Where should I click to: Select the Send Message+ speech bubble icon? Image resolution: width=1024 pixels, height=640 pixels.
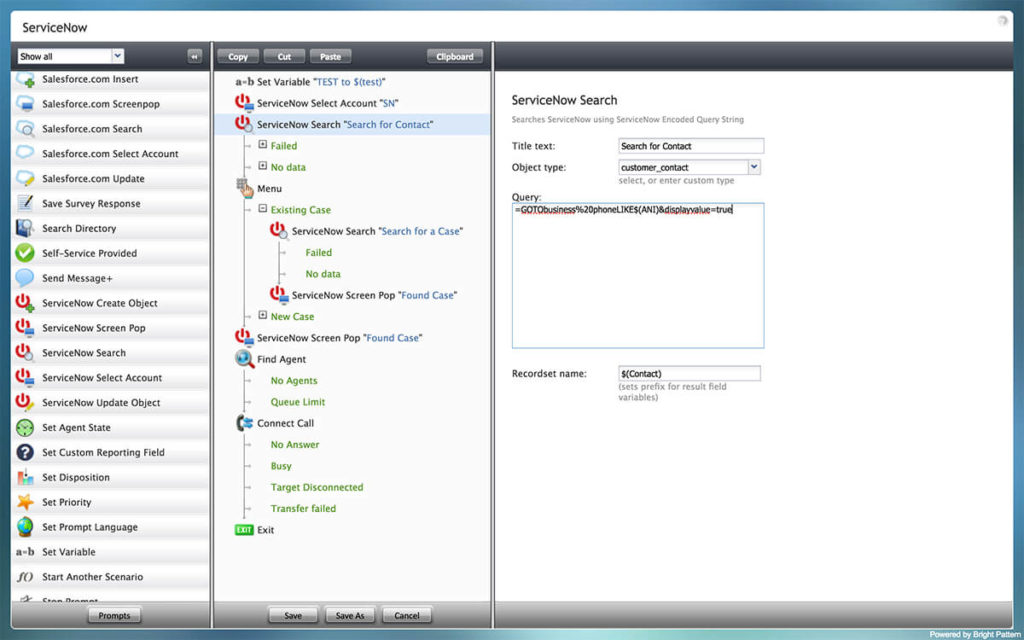pos(22,278)
